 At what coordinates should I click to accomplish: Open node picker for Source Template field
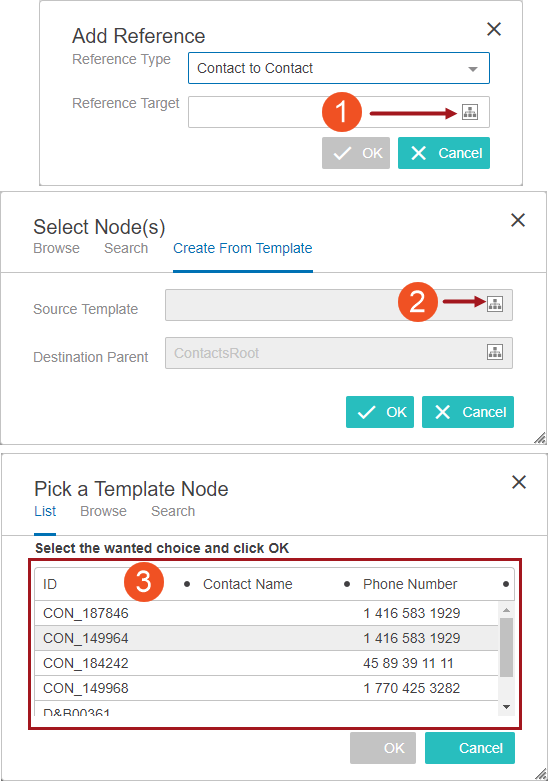[x=495, y=304]
